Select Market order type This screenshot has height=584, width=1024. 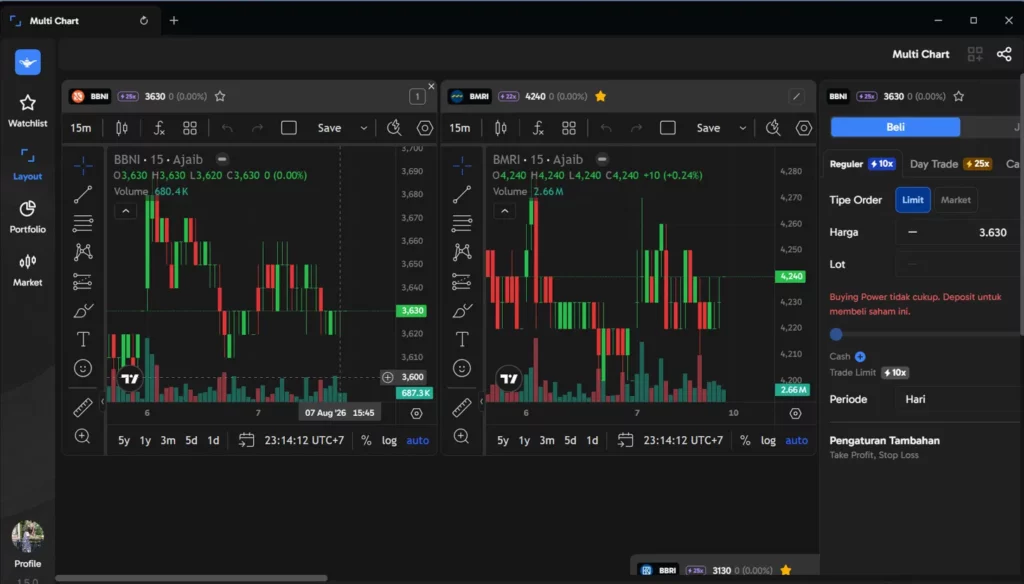point(955,200)
